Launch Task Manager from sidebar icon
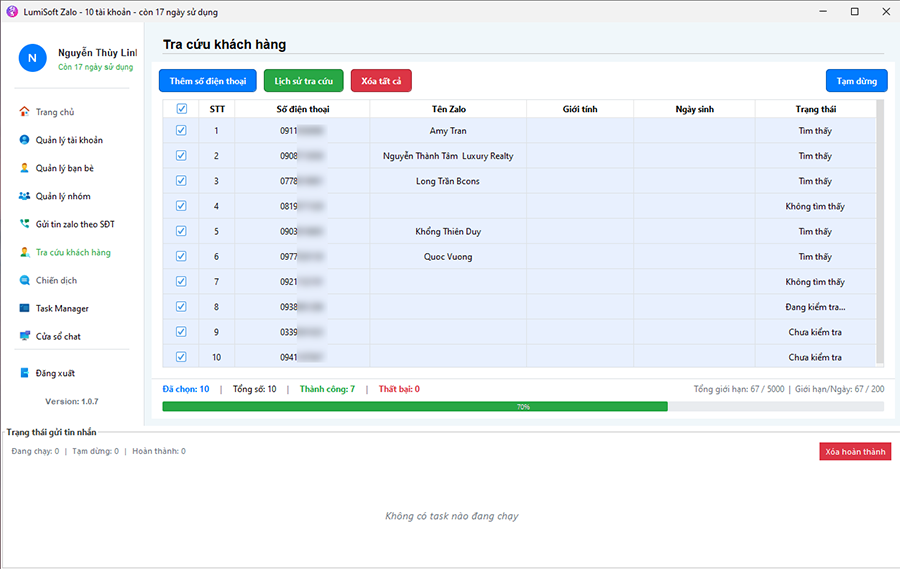 (24, 308)
